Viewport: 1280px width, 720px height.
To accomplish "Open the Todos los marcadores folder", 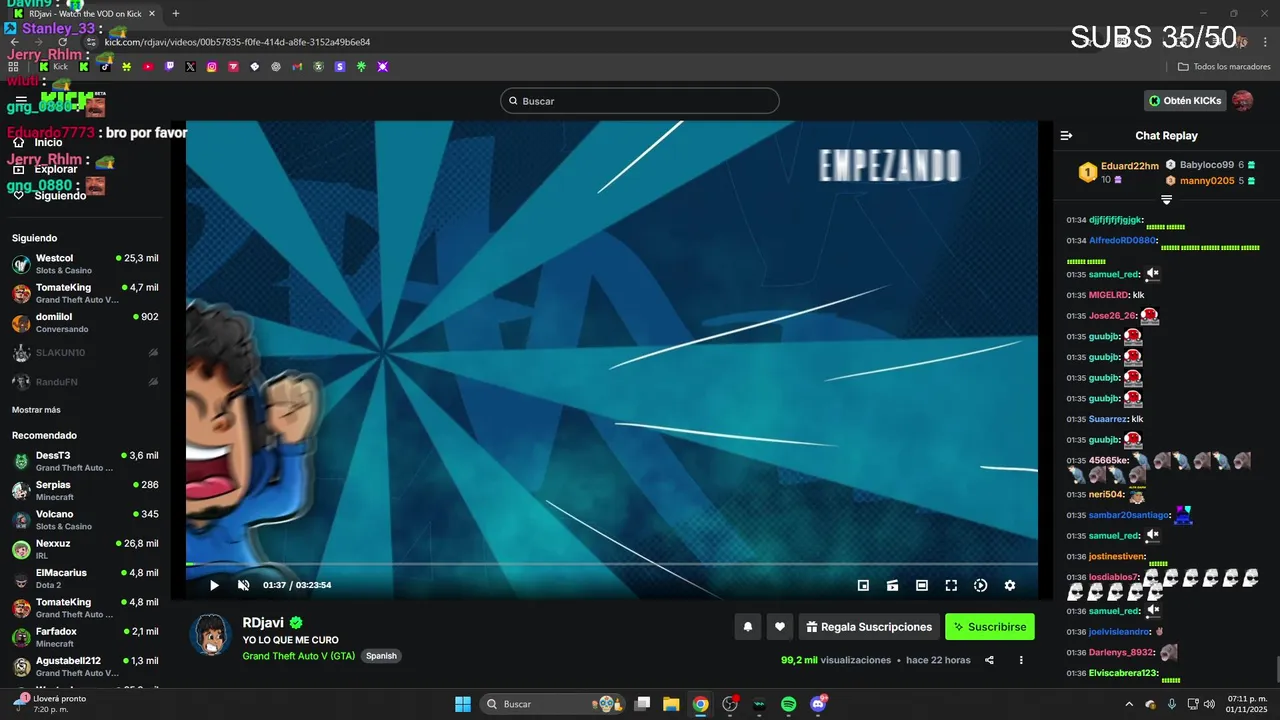I will 1224,67.
